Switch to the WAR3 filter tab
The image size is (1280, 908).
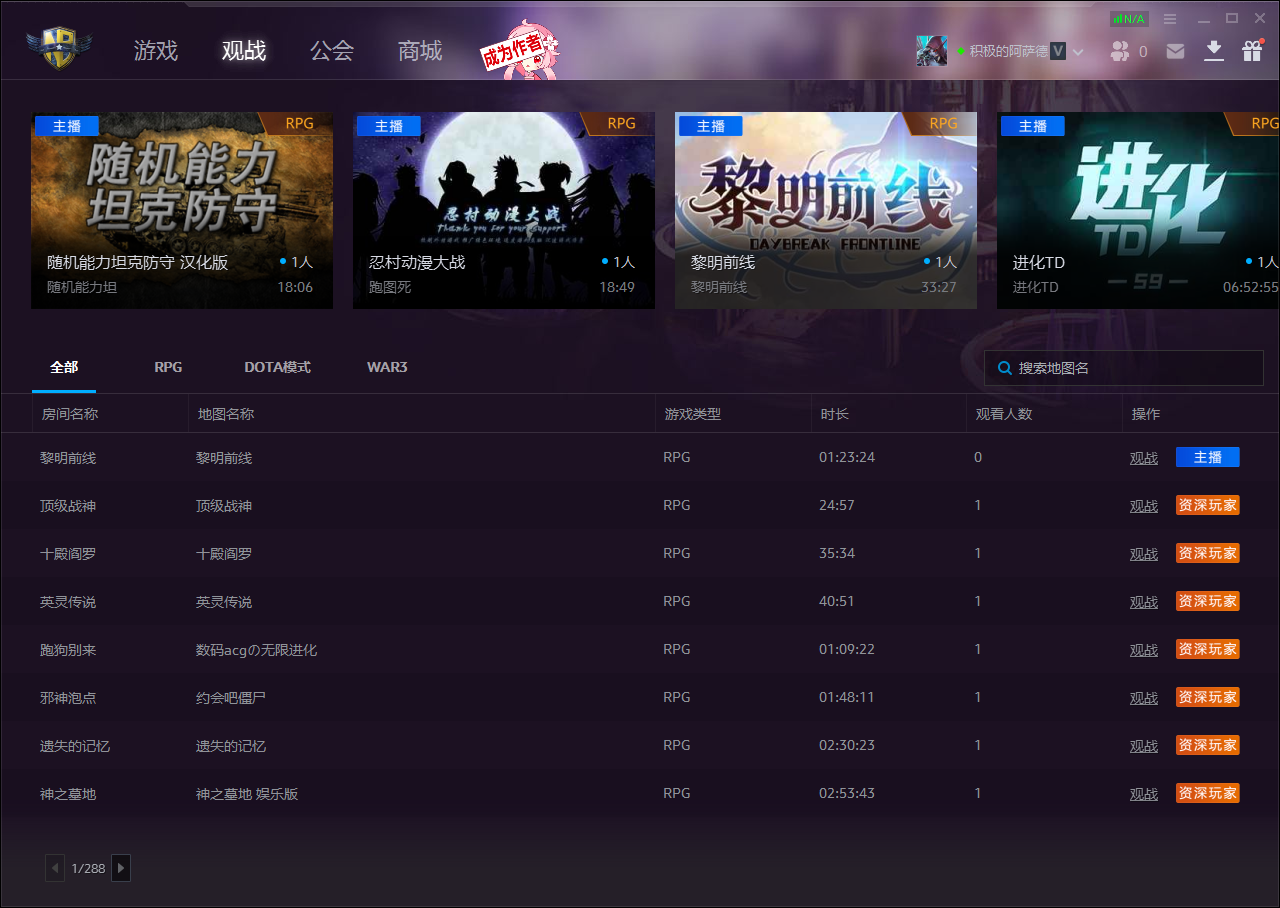[x=387, y=367]
